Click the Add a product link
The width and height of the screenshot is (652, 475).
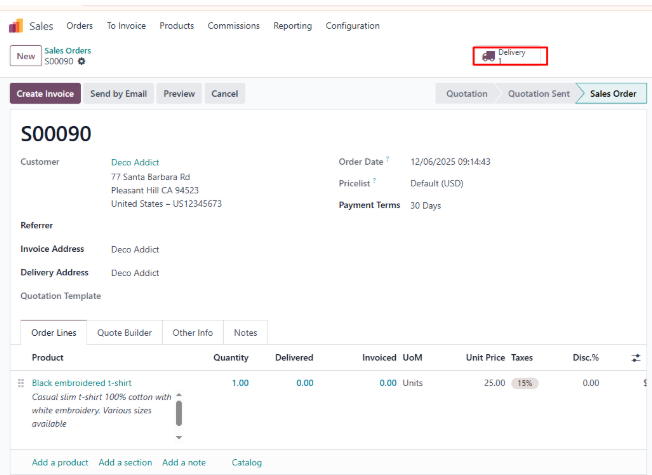point(60,462)
